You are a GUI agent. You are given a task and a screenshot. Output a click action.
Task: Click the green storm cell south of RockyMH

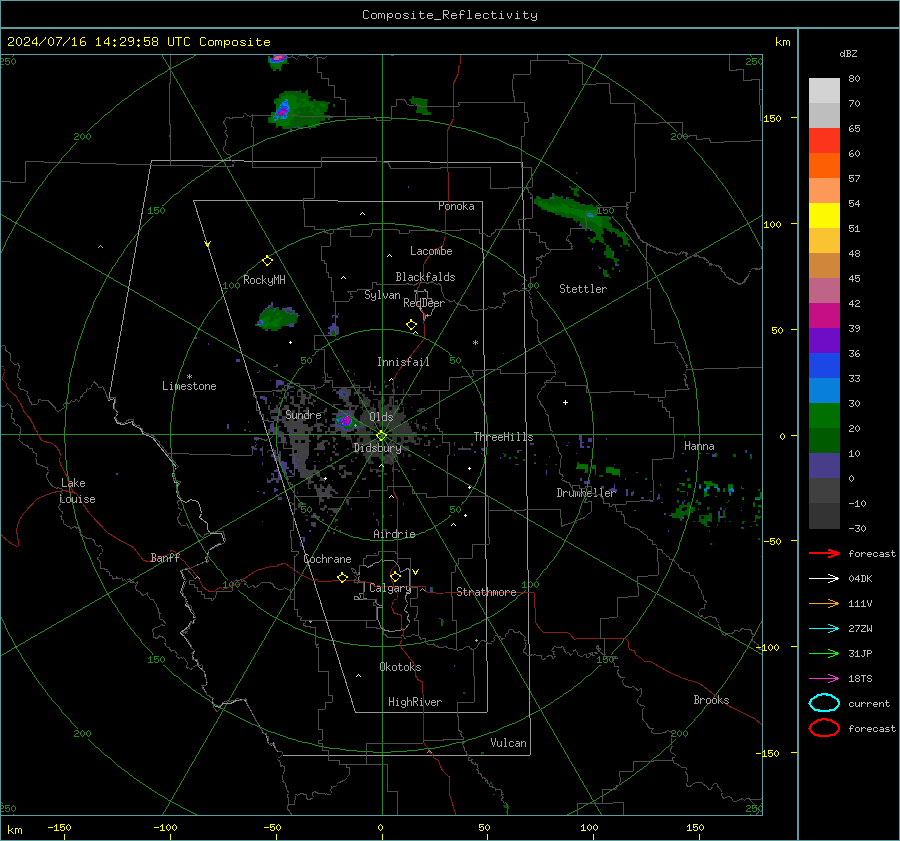pyautogui.click(x=278, y=317)
